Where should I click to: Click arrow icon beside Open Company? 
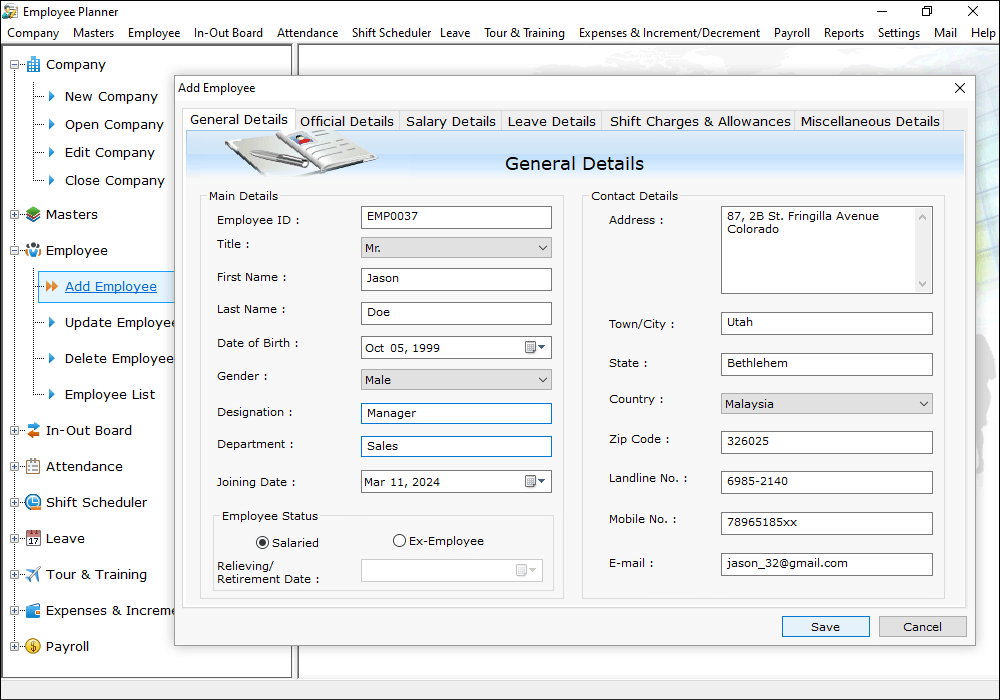click(x=52, y=124)
